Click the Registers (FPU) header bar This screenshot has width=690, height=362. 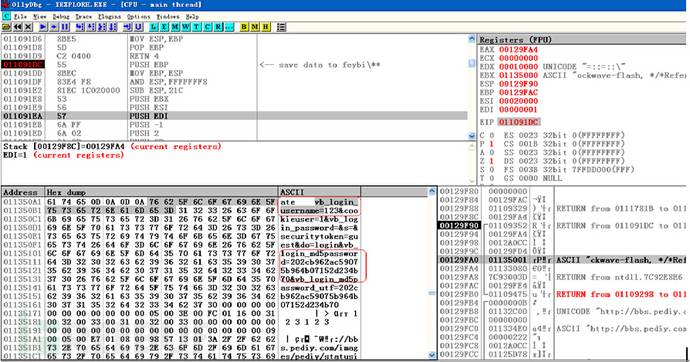point(582,40)
